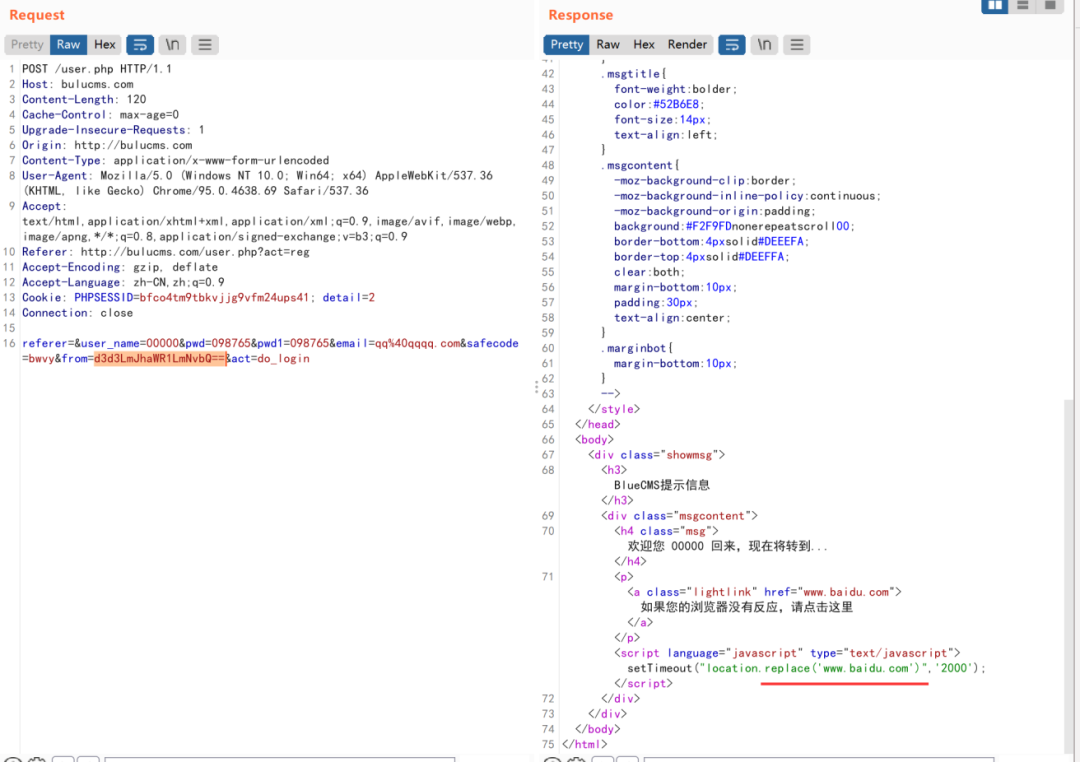Click the 'Content-Length: 120' header
Screen dimensions: 1080x762
pos(84,99)
